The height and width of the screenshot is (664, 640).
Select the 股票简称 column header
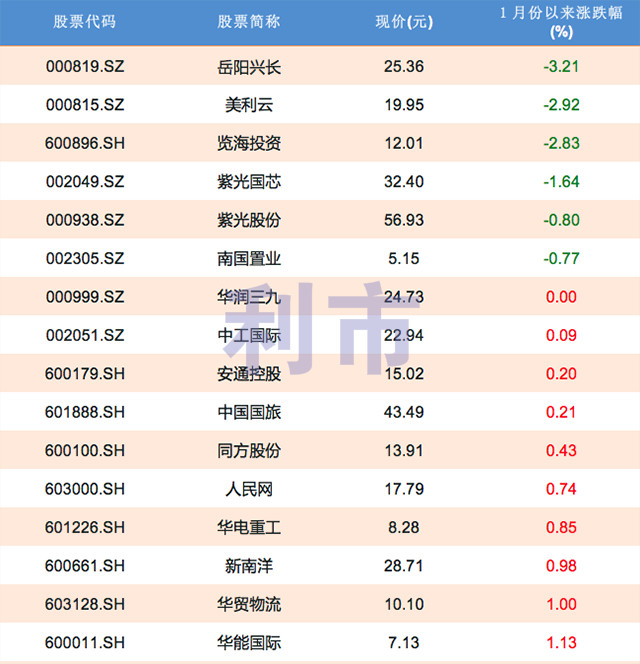click(249, 22)
